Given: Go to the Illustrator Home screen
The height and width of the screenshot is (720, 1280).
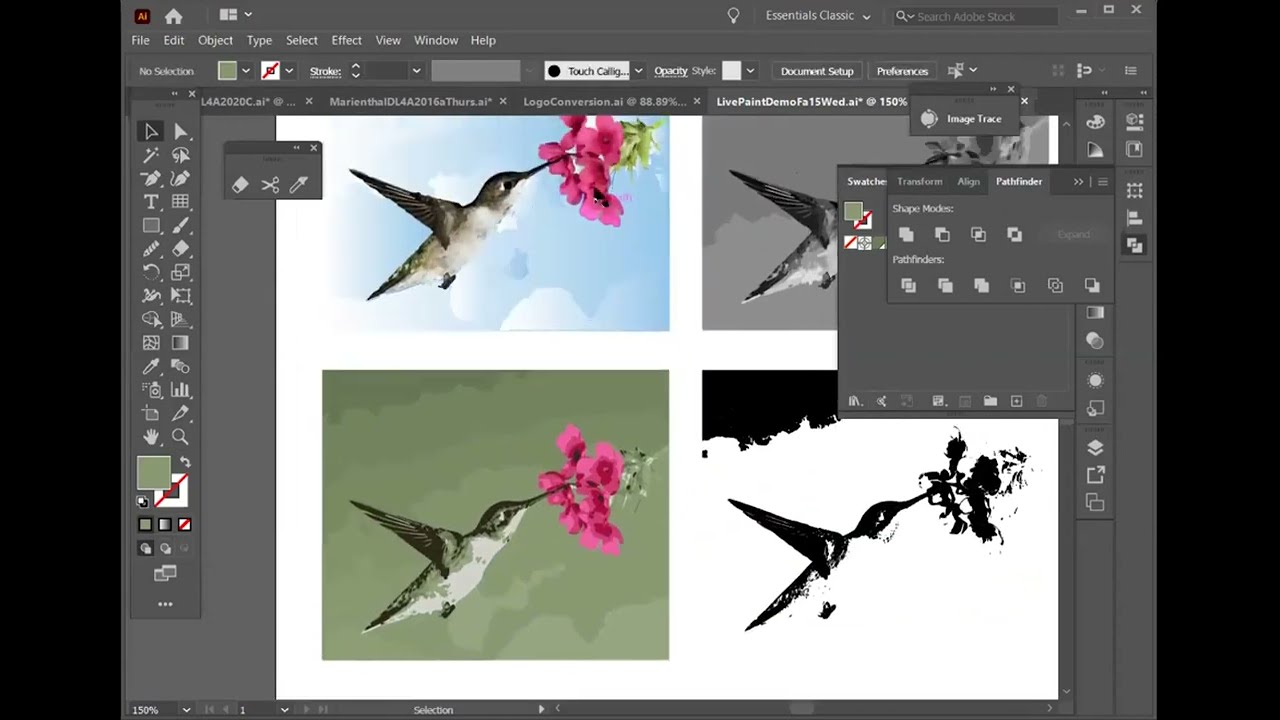Looking at the screenshot, I should point(173,16).
